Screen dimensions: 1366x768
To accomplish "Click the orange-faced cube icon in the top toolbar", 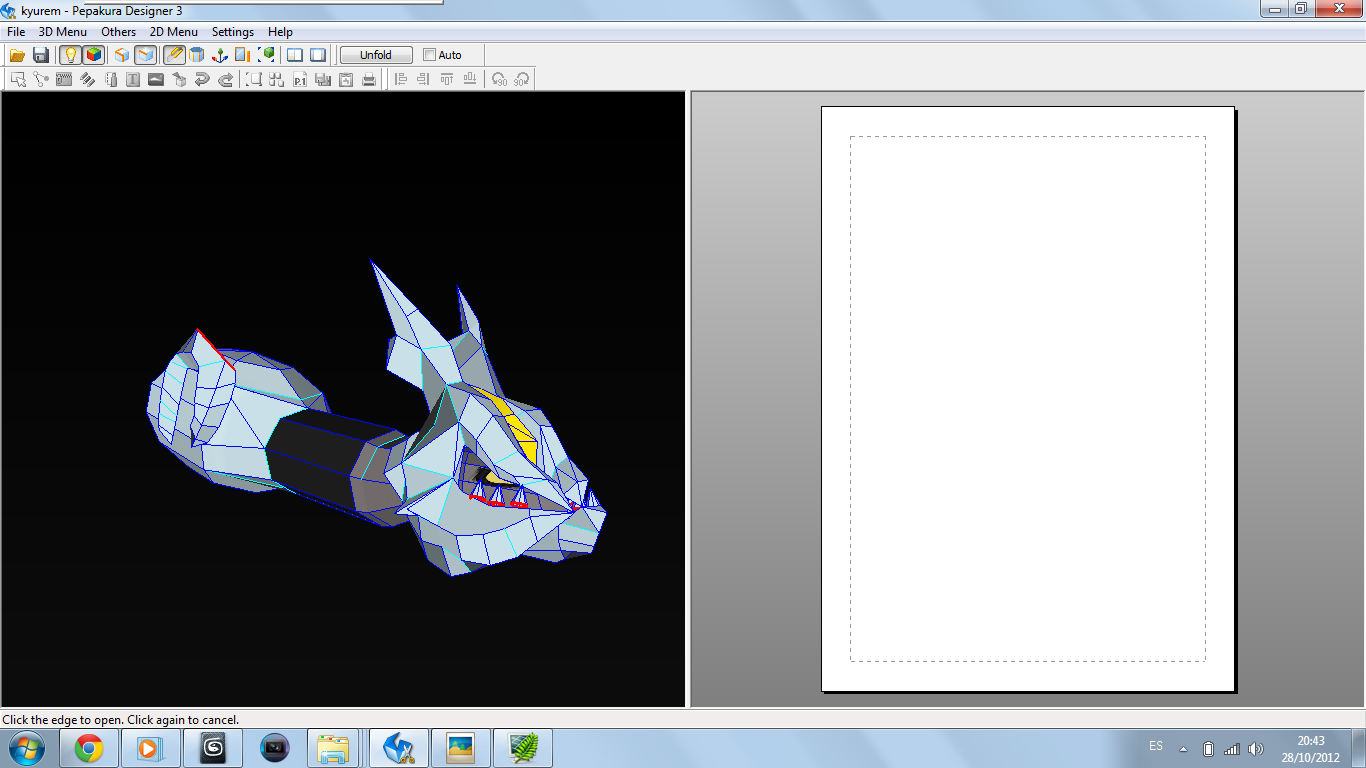I will click(x=122, y=55).
